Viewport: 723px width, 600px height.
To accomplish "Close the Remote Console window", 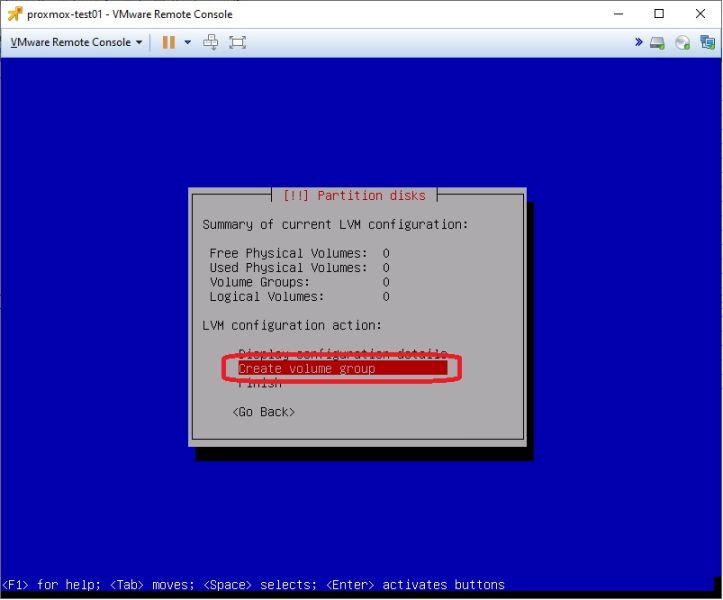I will click(700, 14).
